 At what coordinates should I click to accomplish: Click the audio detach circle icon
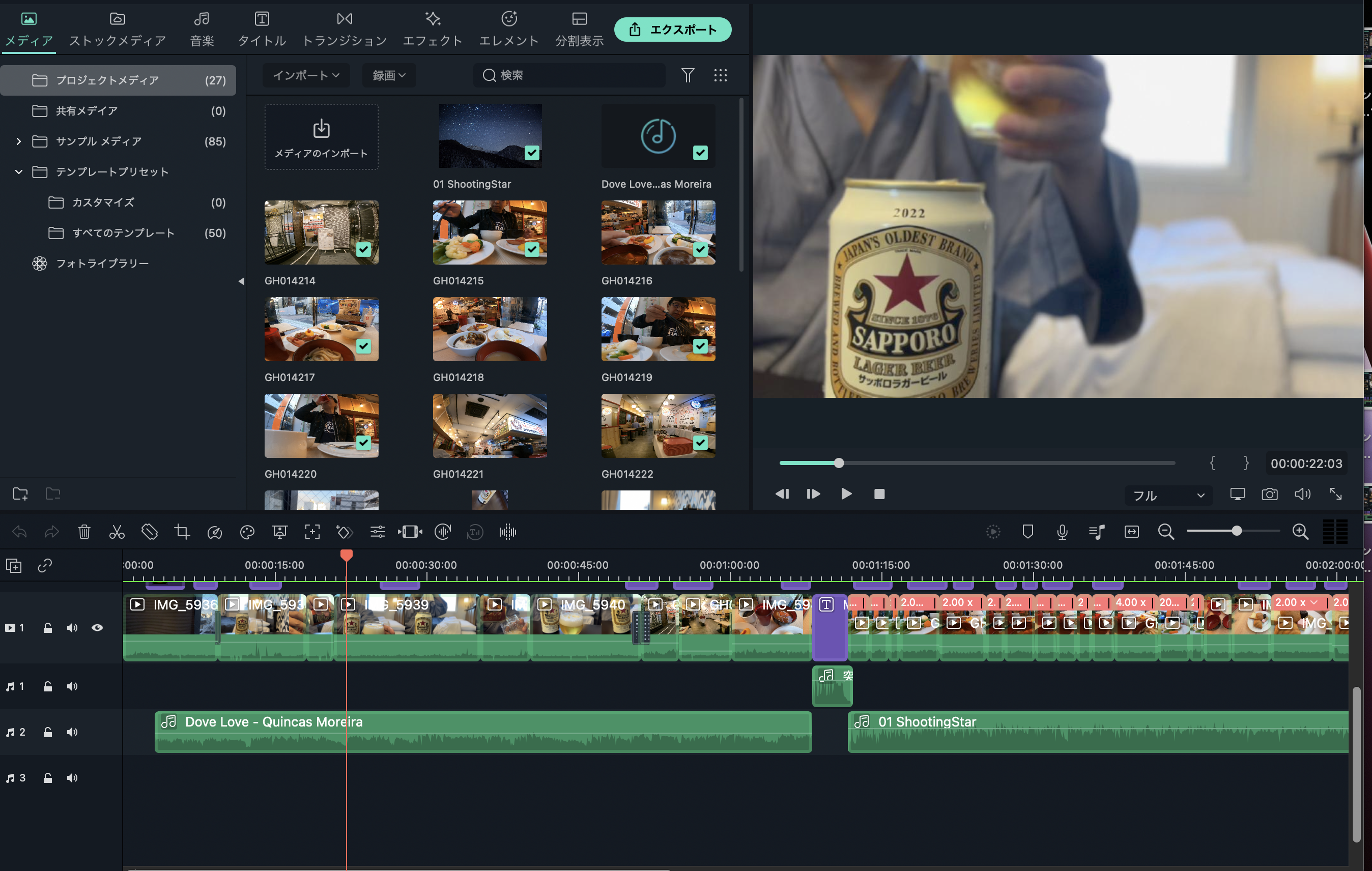click(x=443, y=532)
